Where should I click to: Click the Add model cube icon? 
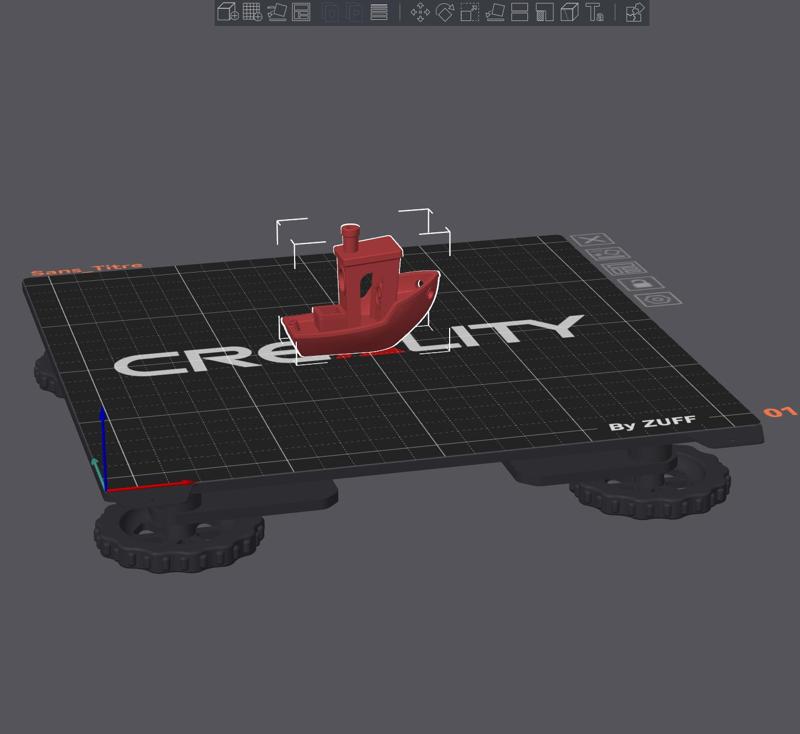tap(228, 12)
